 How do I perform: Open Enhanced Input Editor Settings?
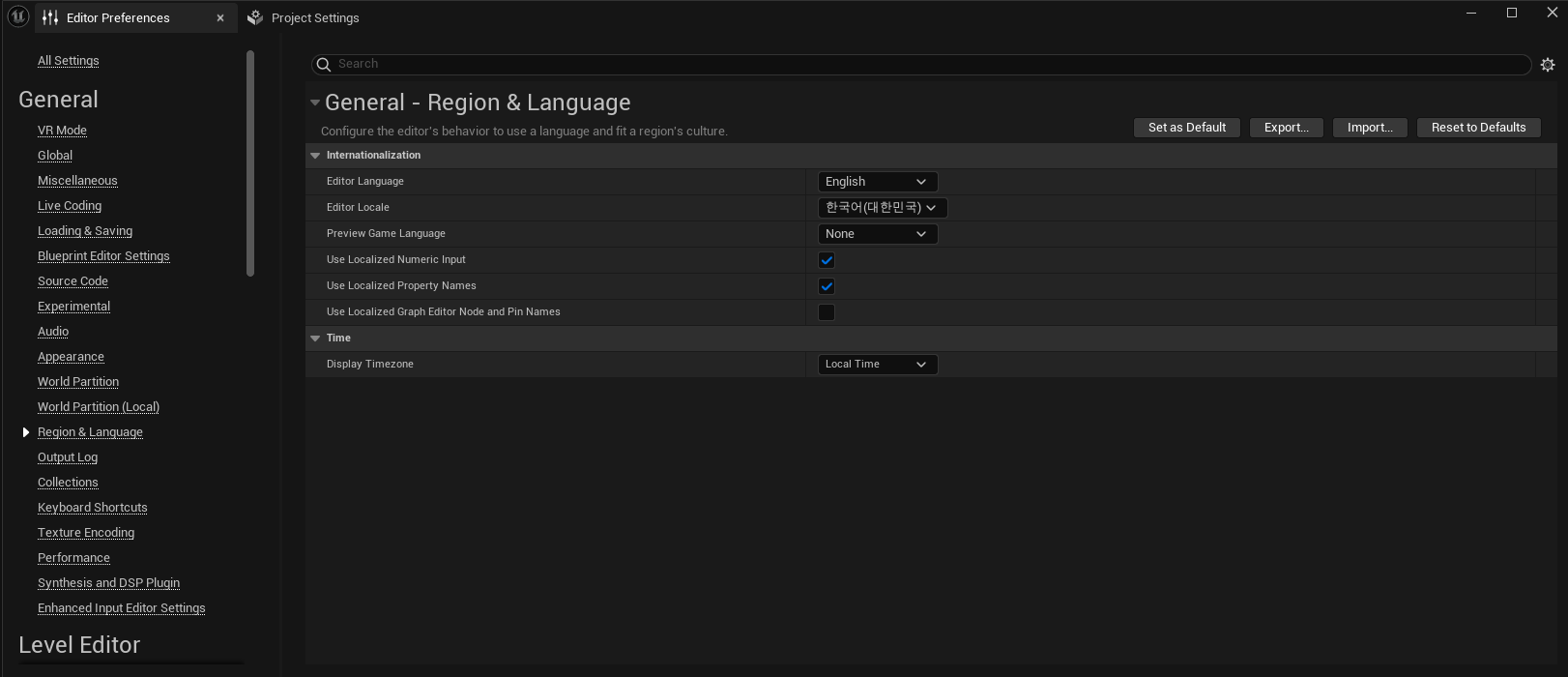tap(122, 608)
